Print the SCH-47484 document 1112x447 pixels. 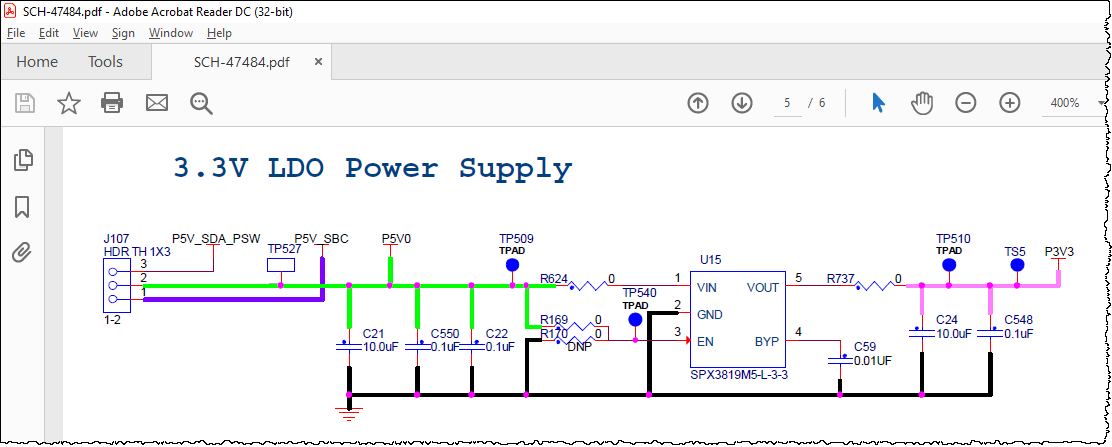click(113, 103)
